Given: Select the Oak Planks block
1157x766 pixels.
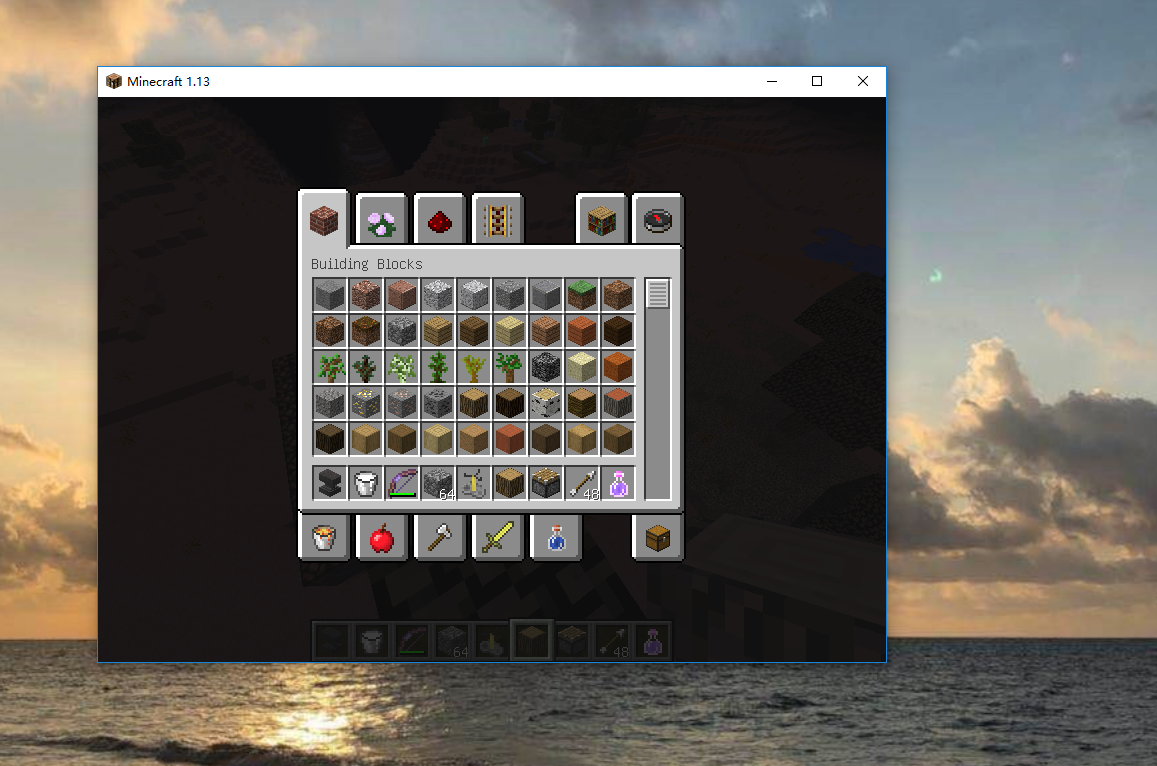Looking at the screenshot, I should click(438, 331).
